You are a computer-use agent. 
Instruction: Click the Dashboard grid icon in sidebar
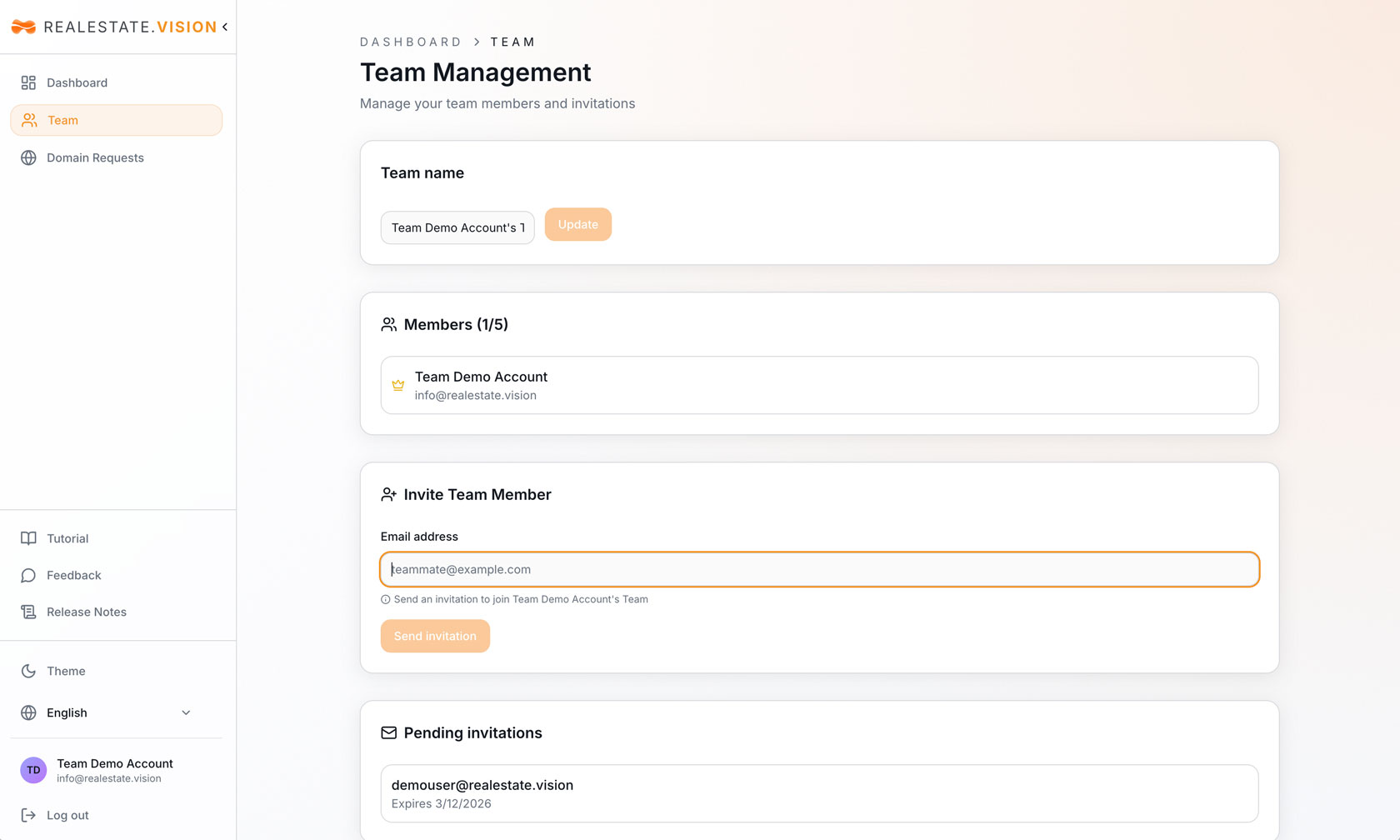(28, 82)
